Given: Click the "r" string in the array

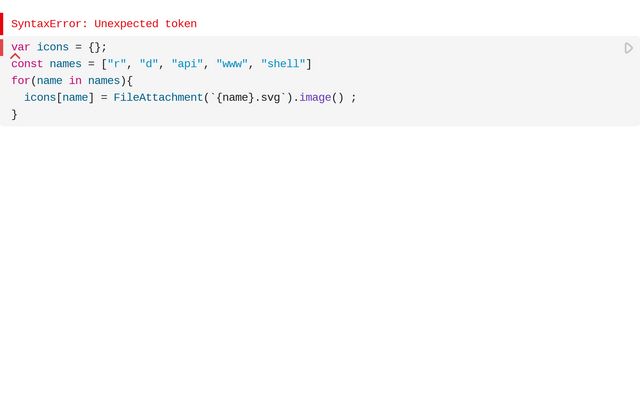Looking at the screenshot, I should [117, 64].
